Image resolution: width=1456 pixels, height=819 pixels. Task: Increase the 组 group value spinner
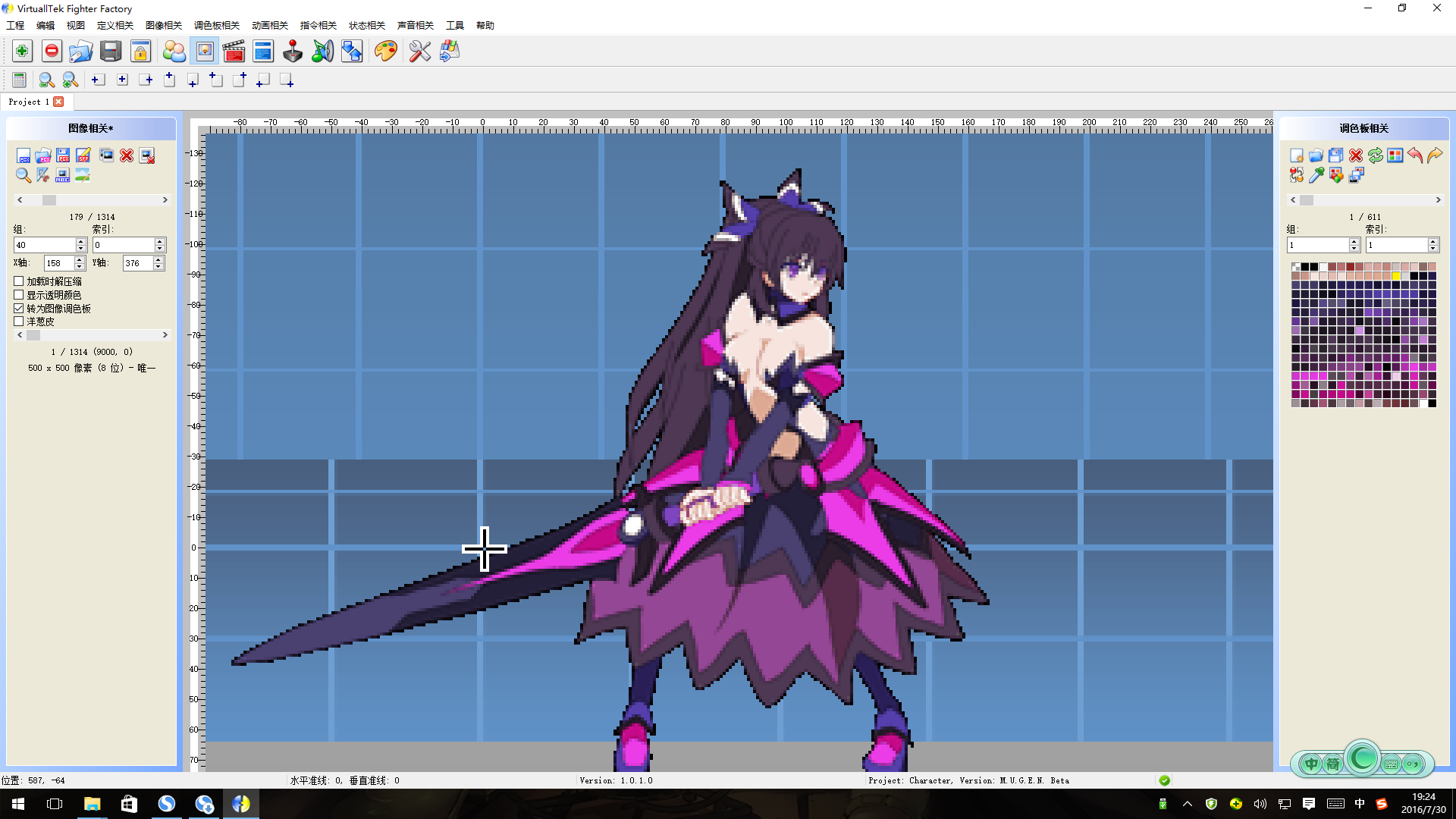pos(81,241)
